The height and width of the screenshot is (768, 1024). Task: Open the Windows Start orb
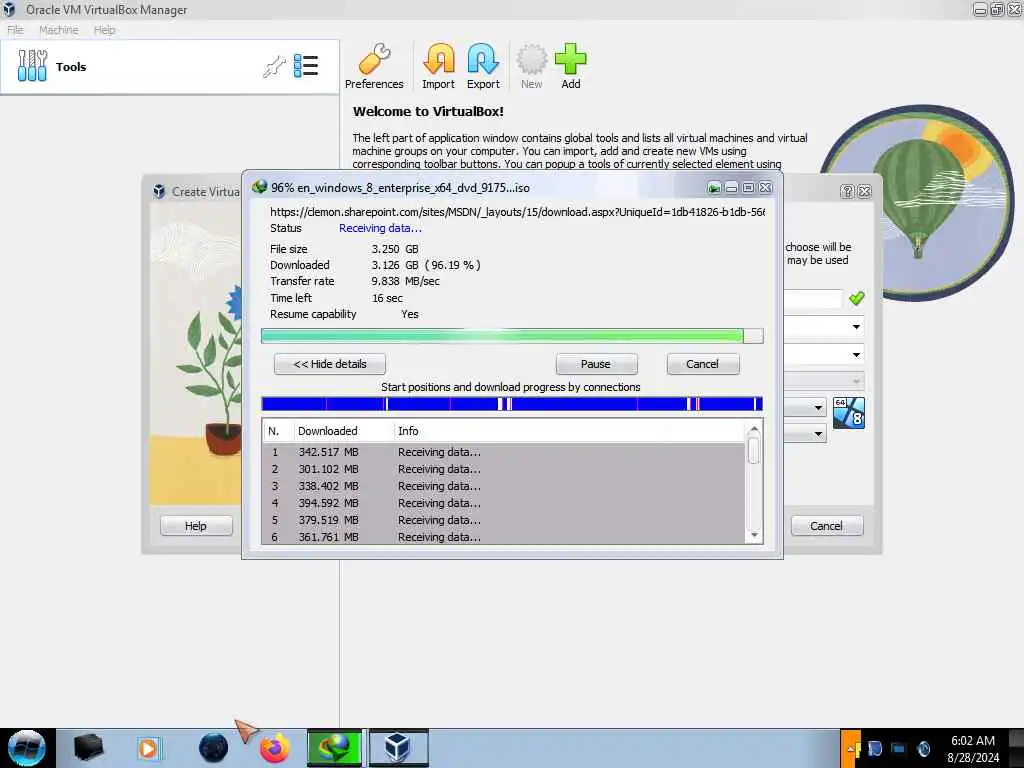(27, 748)
